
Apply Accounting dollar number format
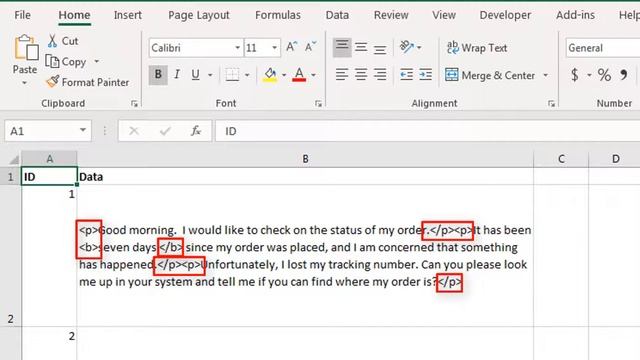point(575,75)
